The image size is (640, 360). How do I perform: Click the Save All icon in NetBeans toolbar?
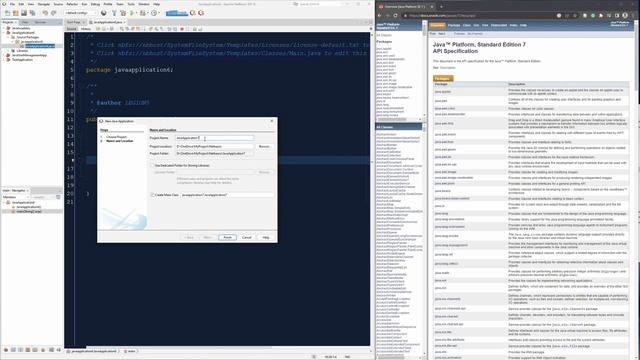click(32, 13)
